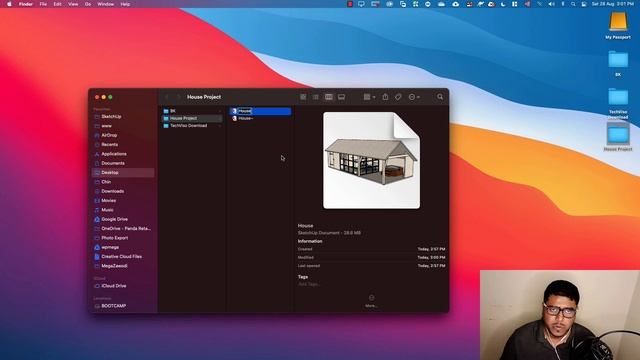Select TechViso Download folder on desktop
Screen dimensions: 640x360
point(618,103)
